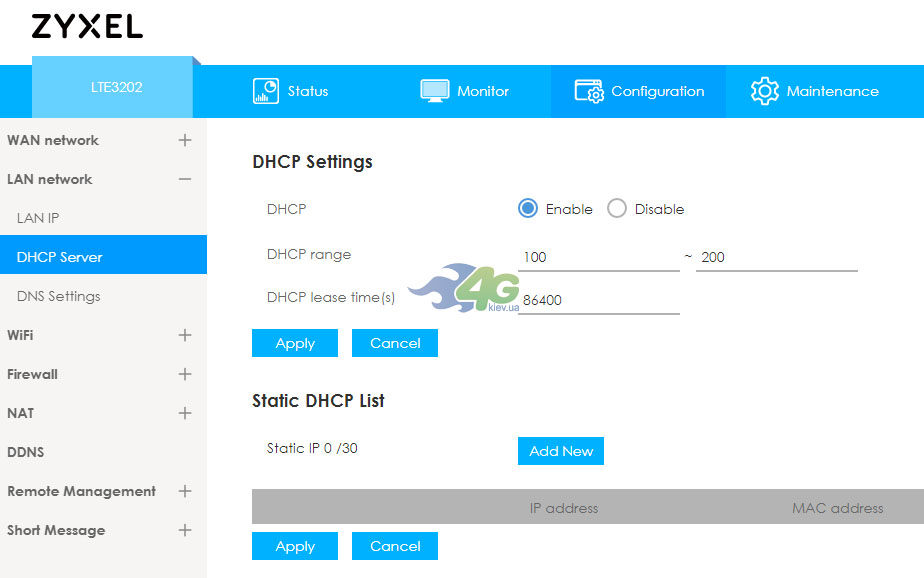
Task: Click the Firewall sidebar label
Action: click(x=32, y=374)
